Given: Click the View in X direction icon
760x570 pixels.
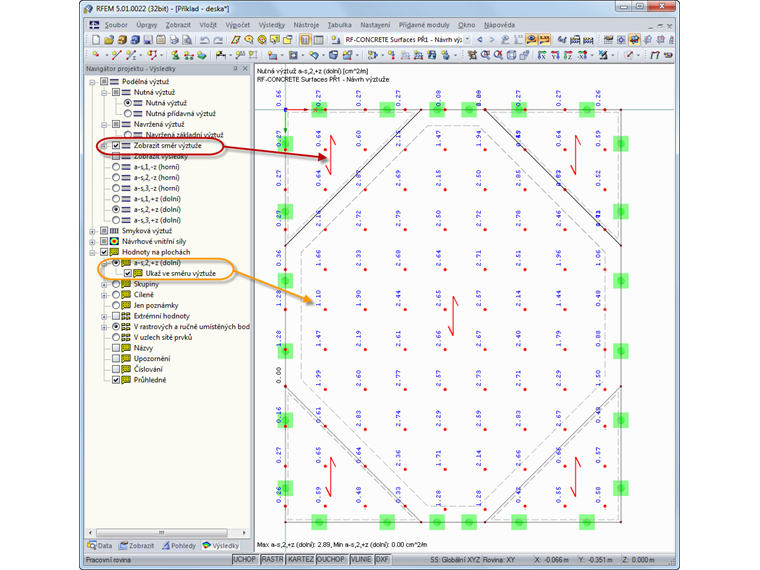Looking at the screenshot, I should click(542, 55).
